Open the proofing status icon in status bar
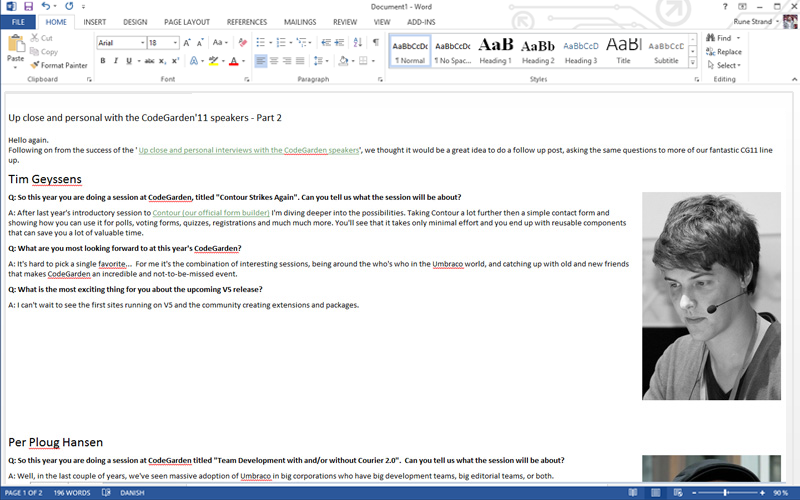This screenshot has height=500, width=800. 106,493
